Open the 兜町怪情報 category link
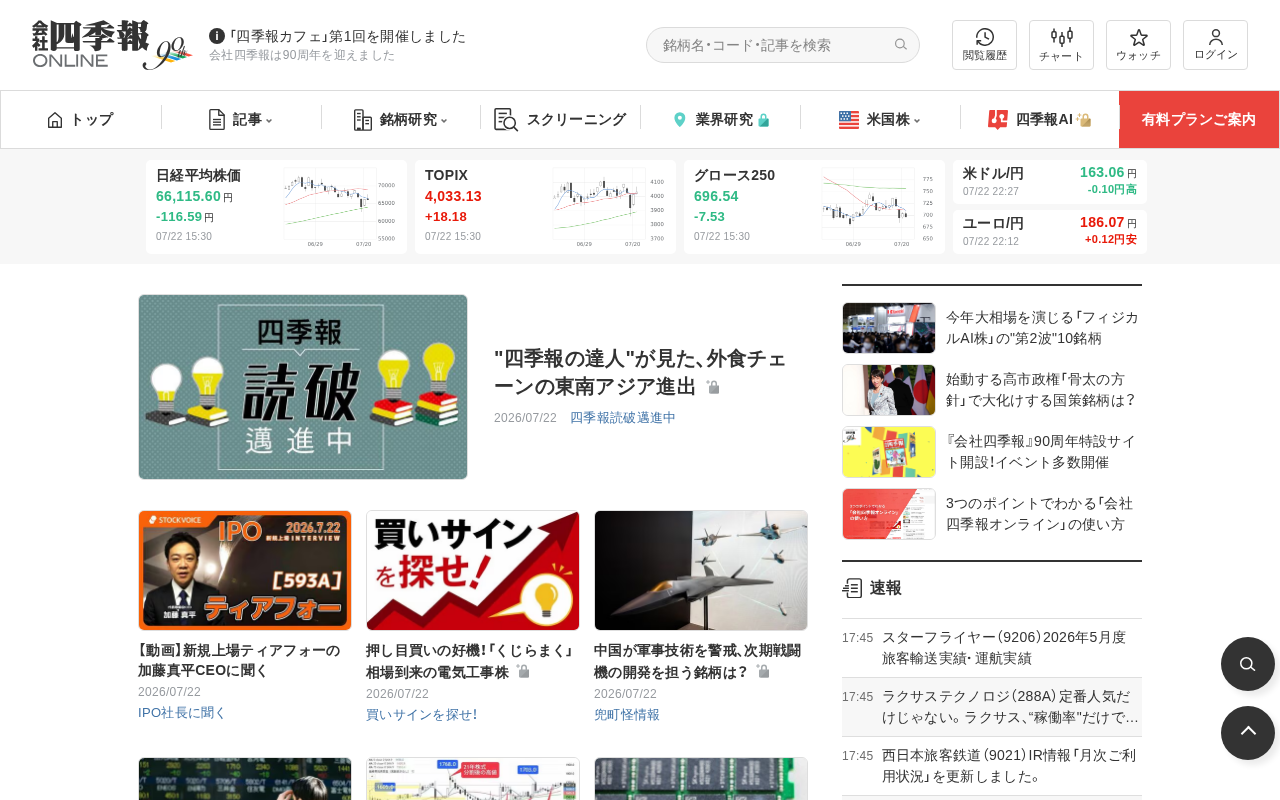Screen dimensions: 1280x800 [x=627, y=715]
